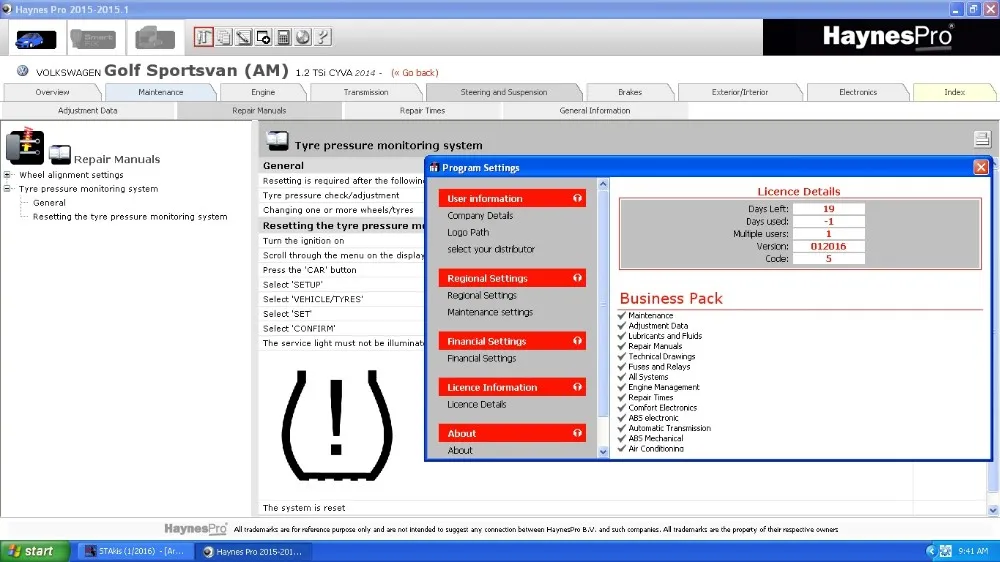
Task: Open the Index tab
Action: tap(954, 92)
